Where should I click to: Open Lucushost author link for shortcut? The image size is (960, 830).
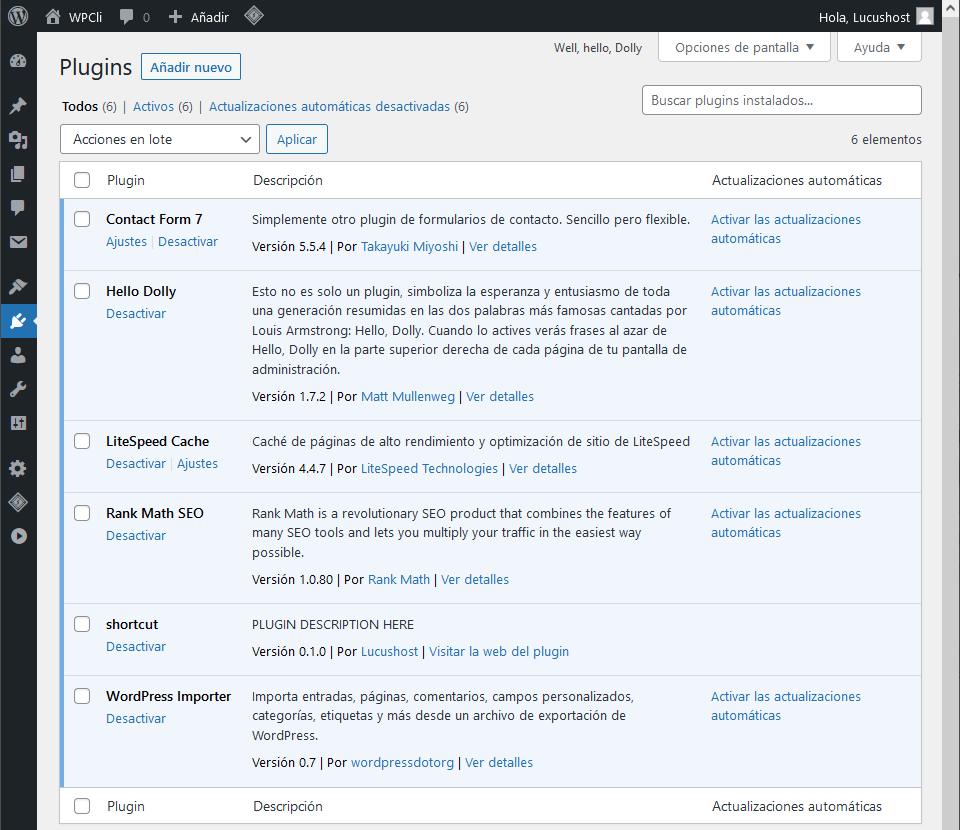[389, 651]
